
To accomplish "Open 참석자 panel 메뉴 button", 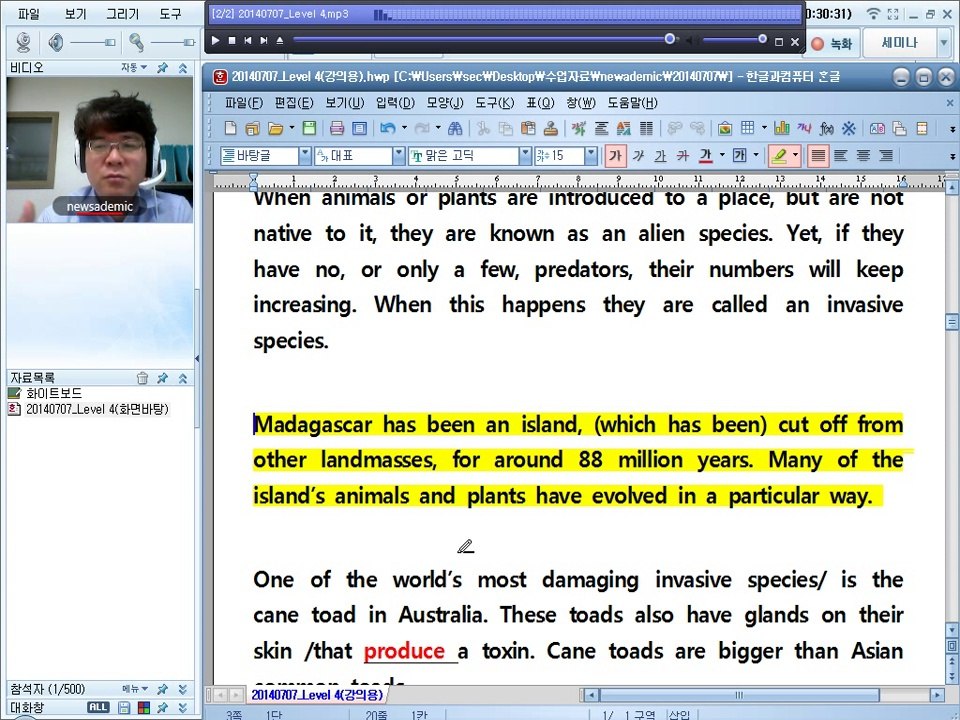I will tap(135, 689).
